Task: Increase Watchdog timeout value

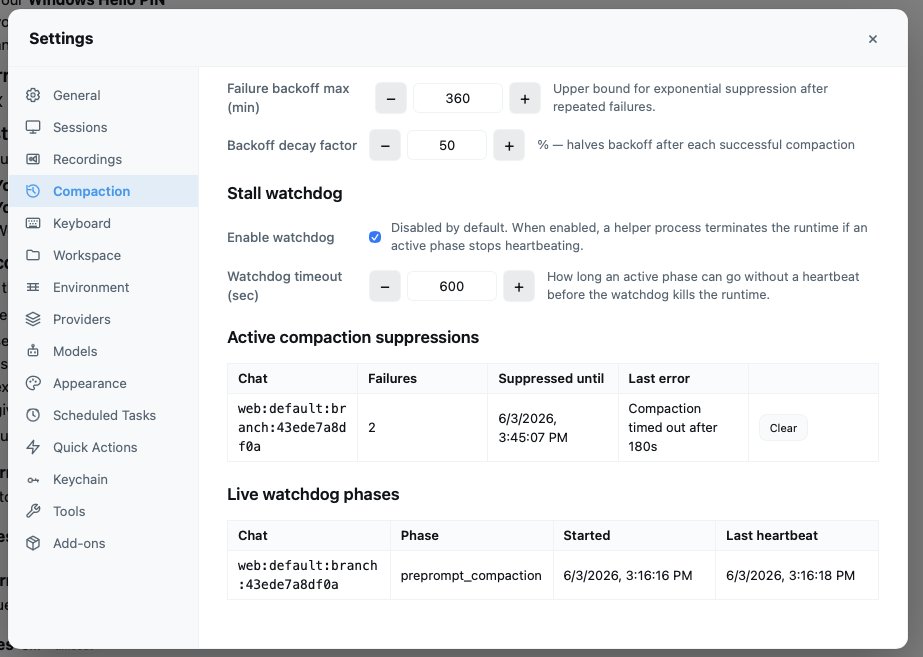Action: pos(519,286)
